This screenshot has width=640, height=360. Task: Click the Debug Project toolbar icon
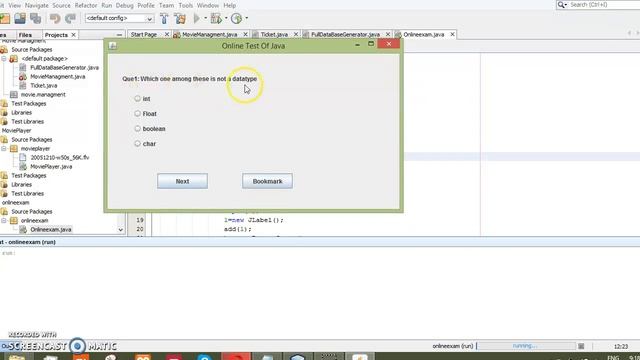click(x=216, y=18)
